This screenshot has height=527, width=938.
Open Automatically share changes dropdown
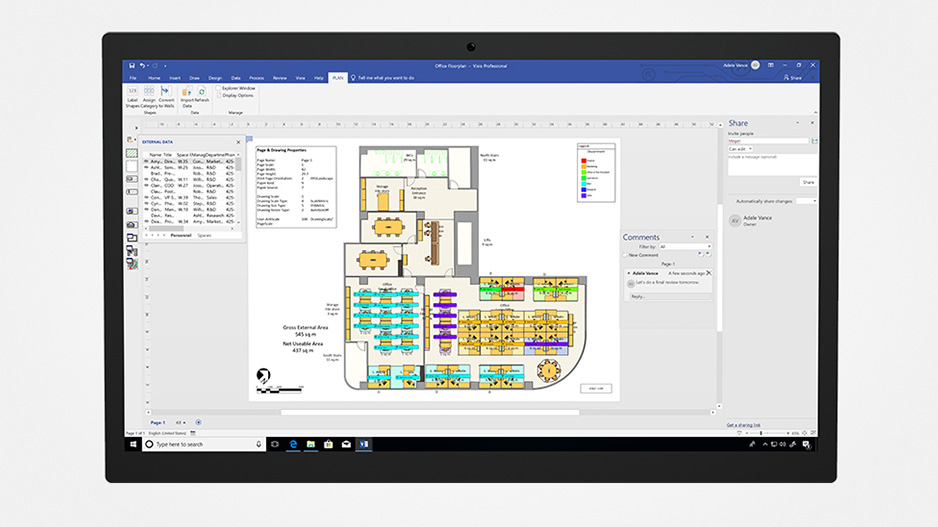[x=813, y=201]
